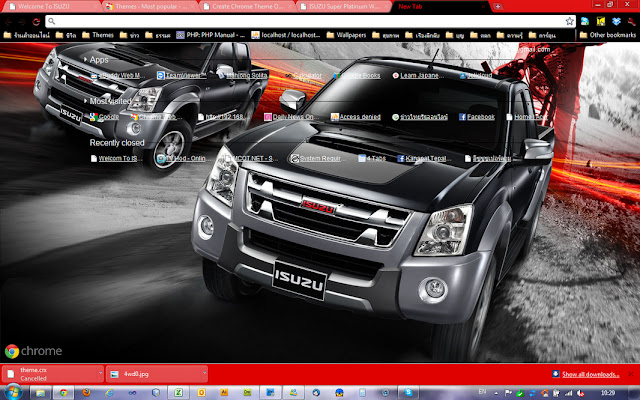Screen dimensions: 640x400
Task: Open Daily News Online link
Action: point(289,117)
